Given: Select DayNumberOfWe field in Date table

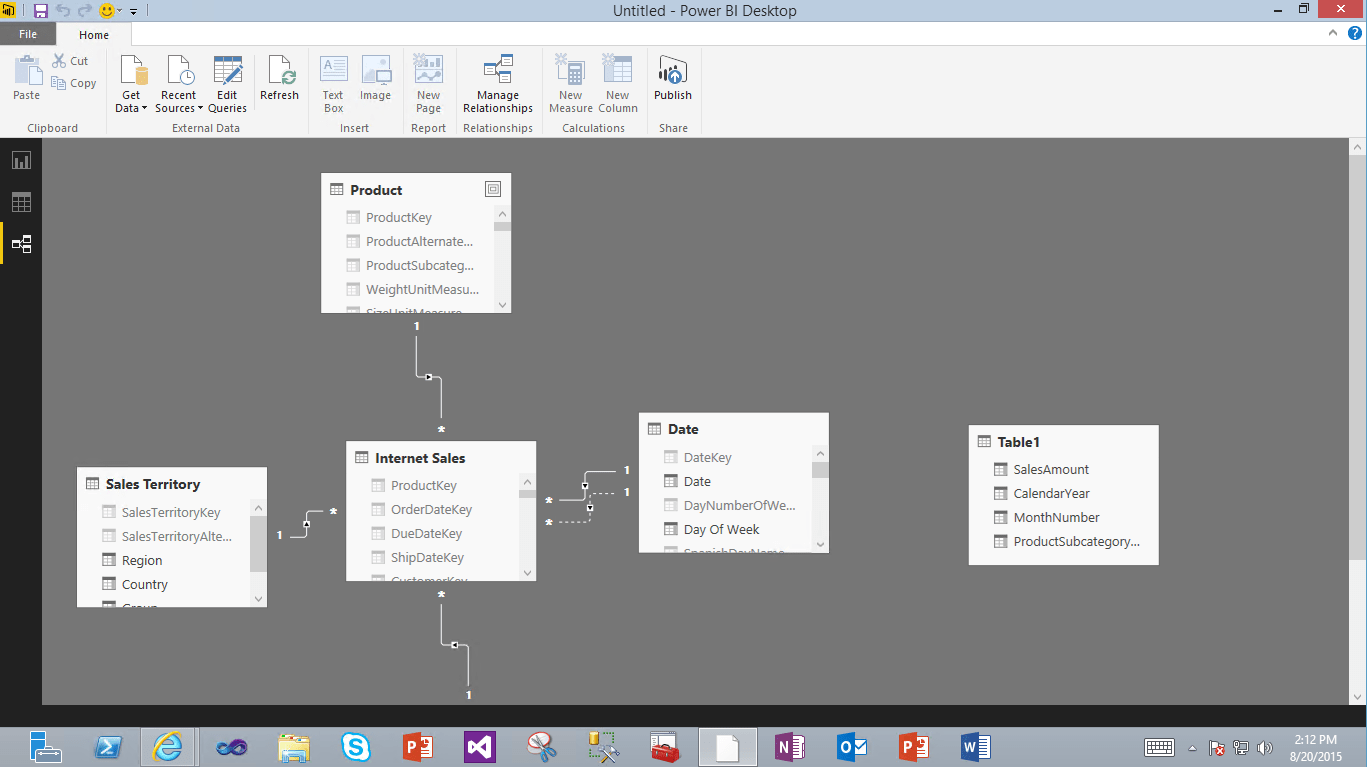Looking at the screenshot, I should [739, 505].
